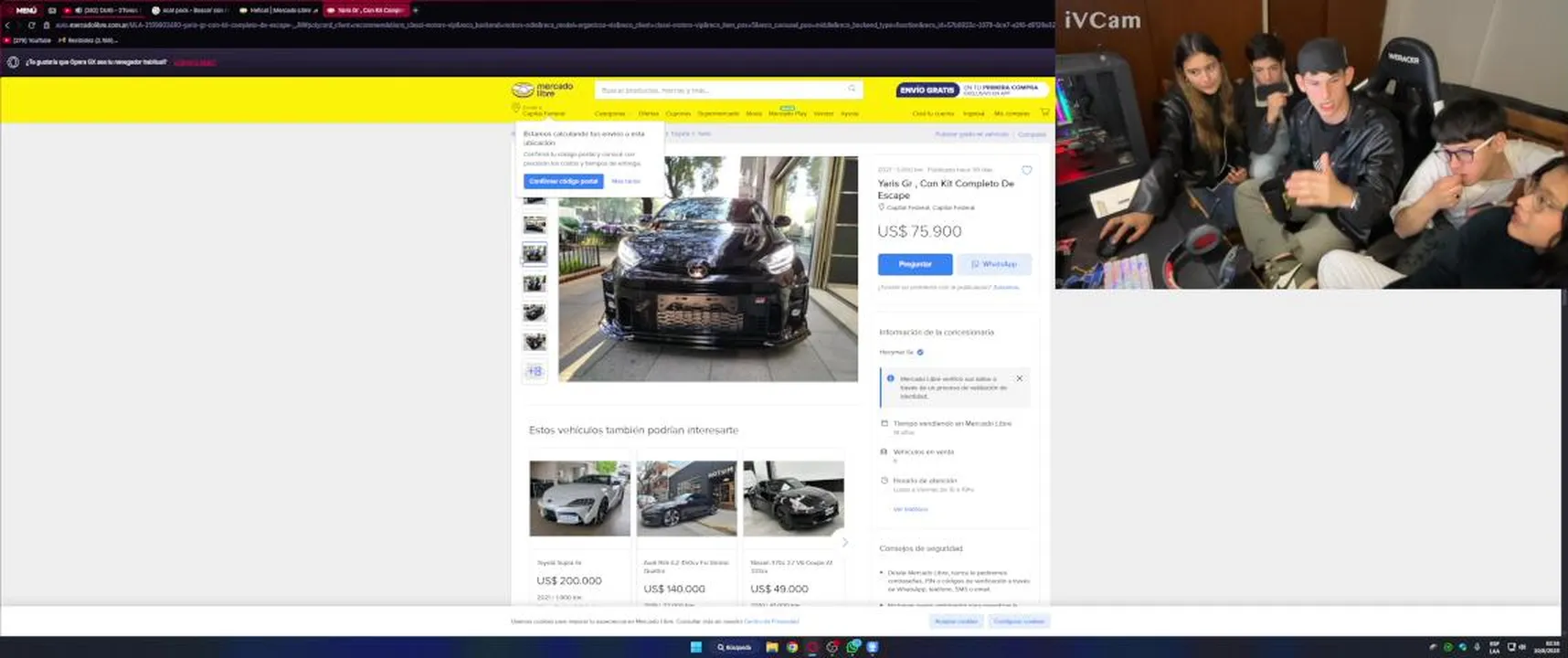Open the Cupones menu item
This screenshot has height=658, width=1568.
pos(678,113)
